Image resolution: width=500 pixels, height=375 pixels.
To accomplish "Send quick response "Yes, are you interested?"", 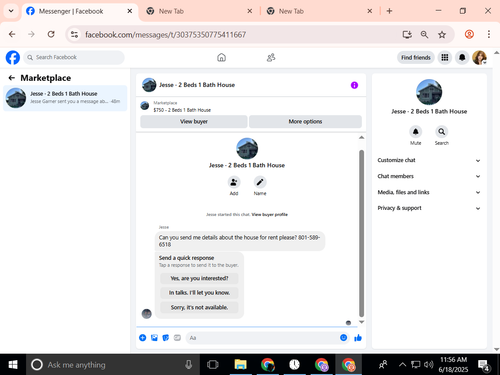I will coord(199,278).
